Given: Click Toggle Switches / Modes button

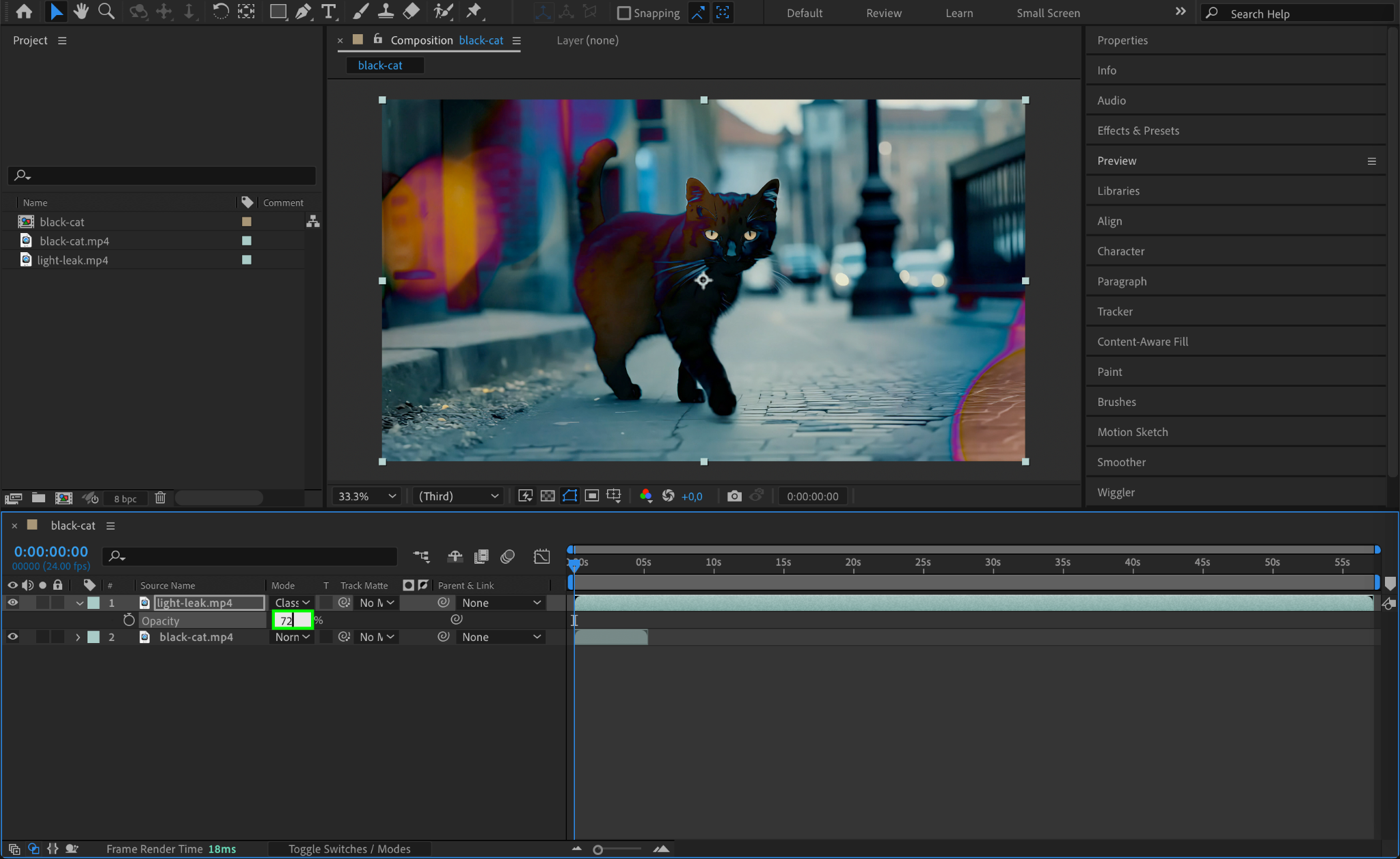Looking at the screenshot, I should [x=349, y=849].
